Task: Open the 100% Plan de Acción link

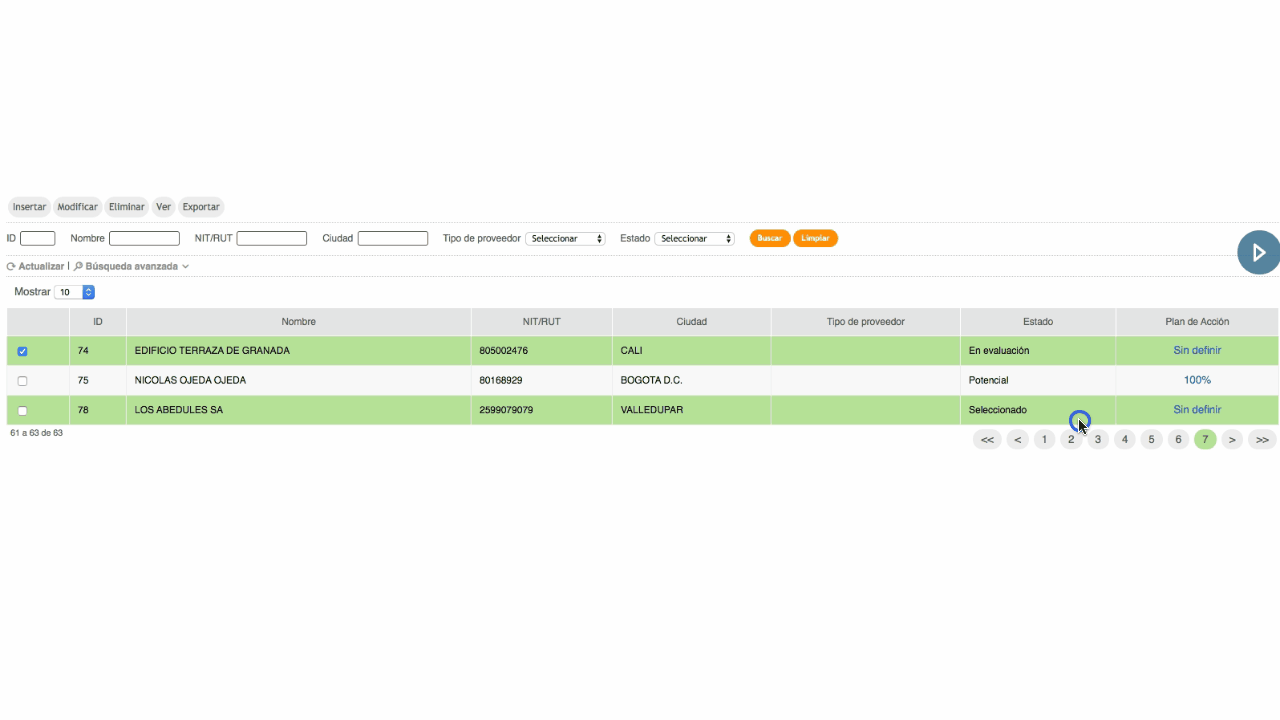Action: click(1197, 380)
